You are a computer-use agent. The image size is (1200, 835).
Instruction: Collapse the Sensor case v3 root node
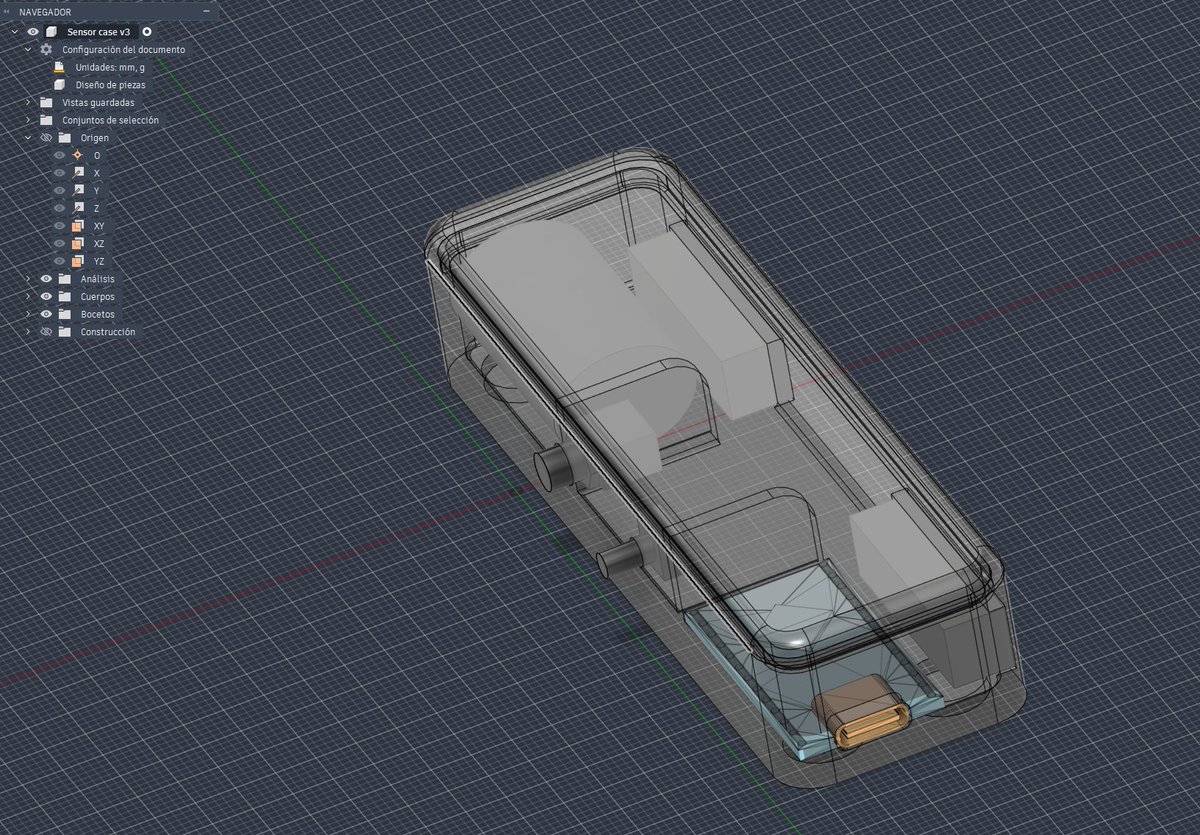(14, 32)
